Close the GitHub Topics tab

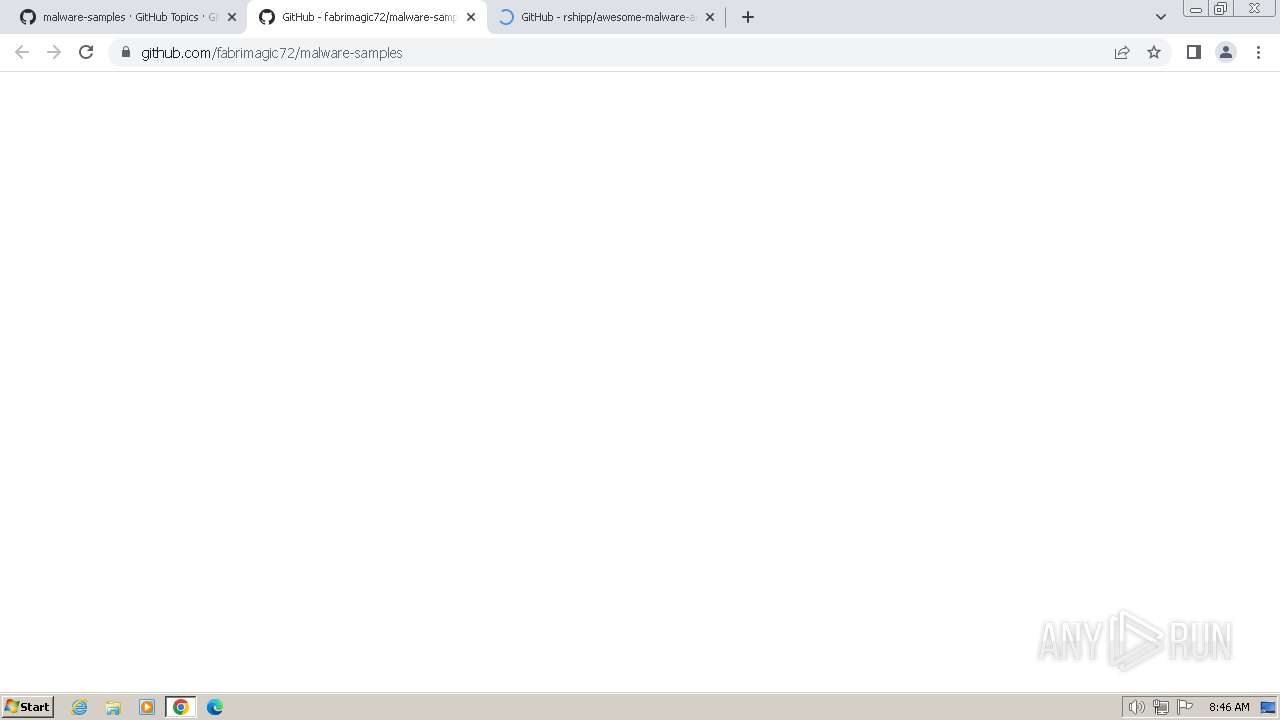click(x=232, y=17)
